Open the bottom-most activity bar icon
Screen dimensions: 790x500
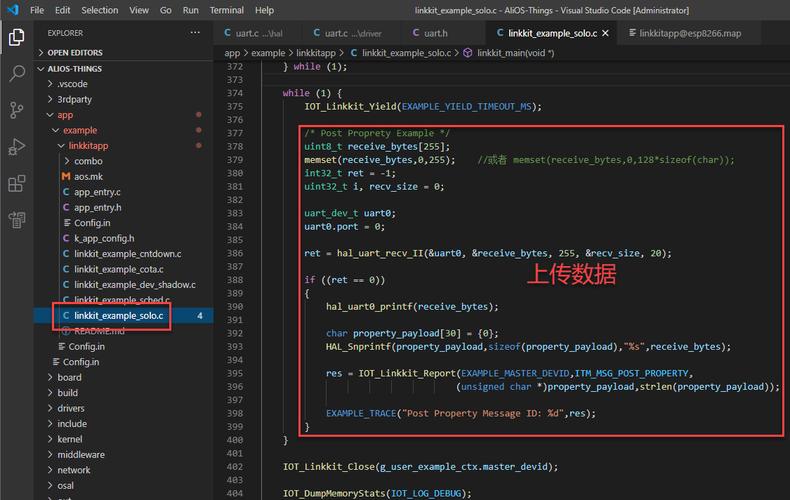tap(17, 220)
